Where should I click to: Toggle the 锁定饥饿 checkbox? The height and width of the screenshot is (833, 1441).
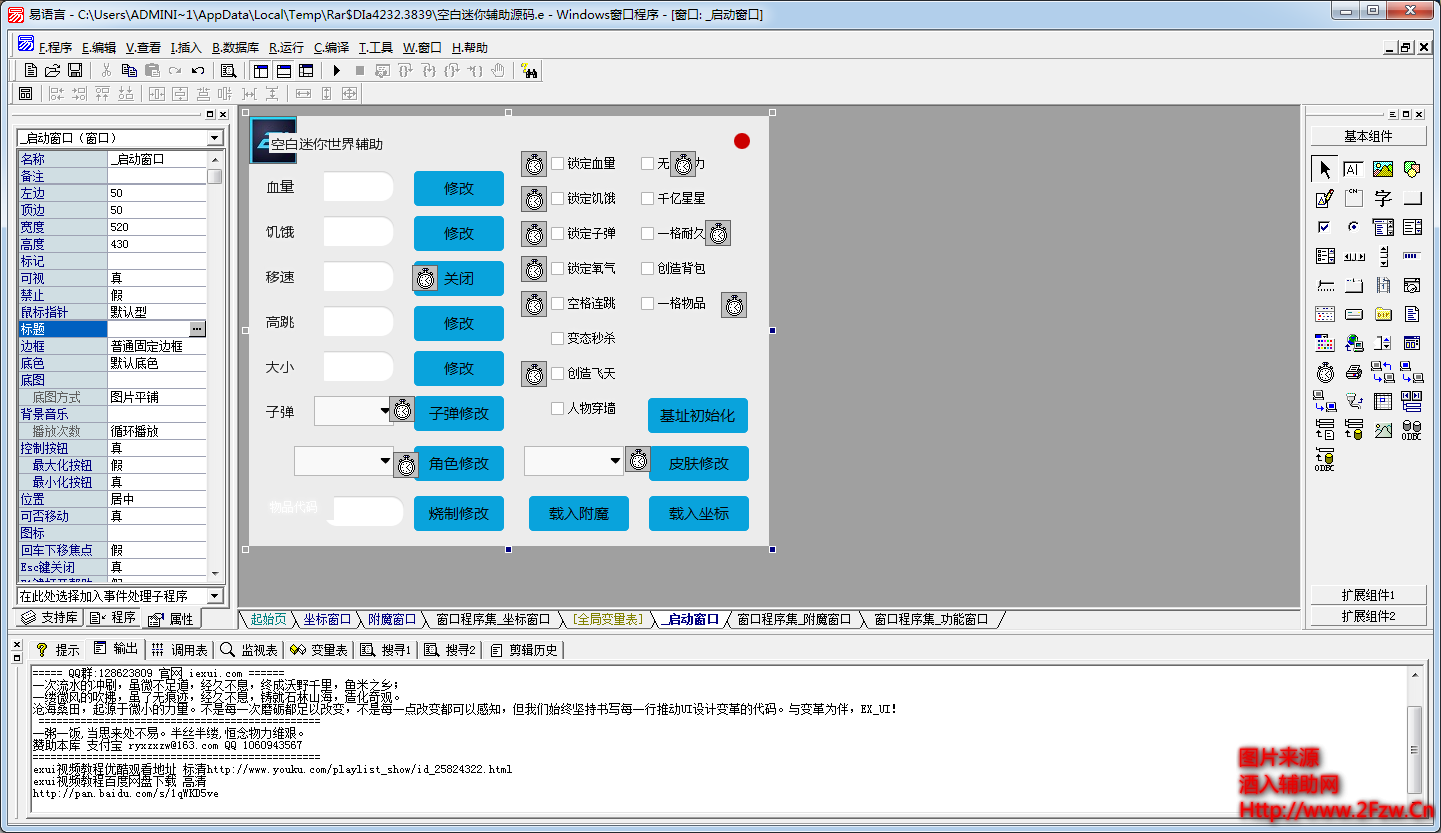557,198
